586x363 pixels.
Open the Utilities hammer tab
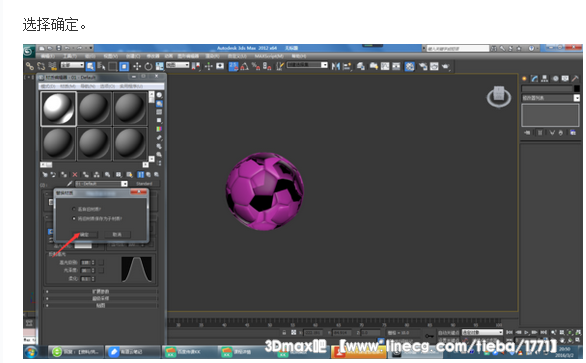[x=575, y=79]
